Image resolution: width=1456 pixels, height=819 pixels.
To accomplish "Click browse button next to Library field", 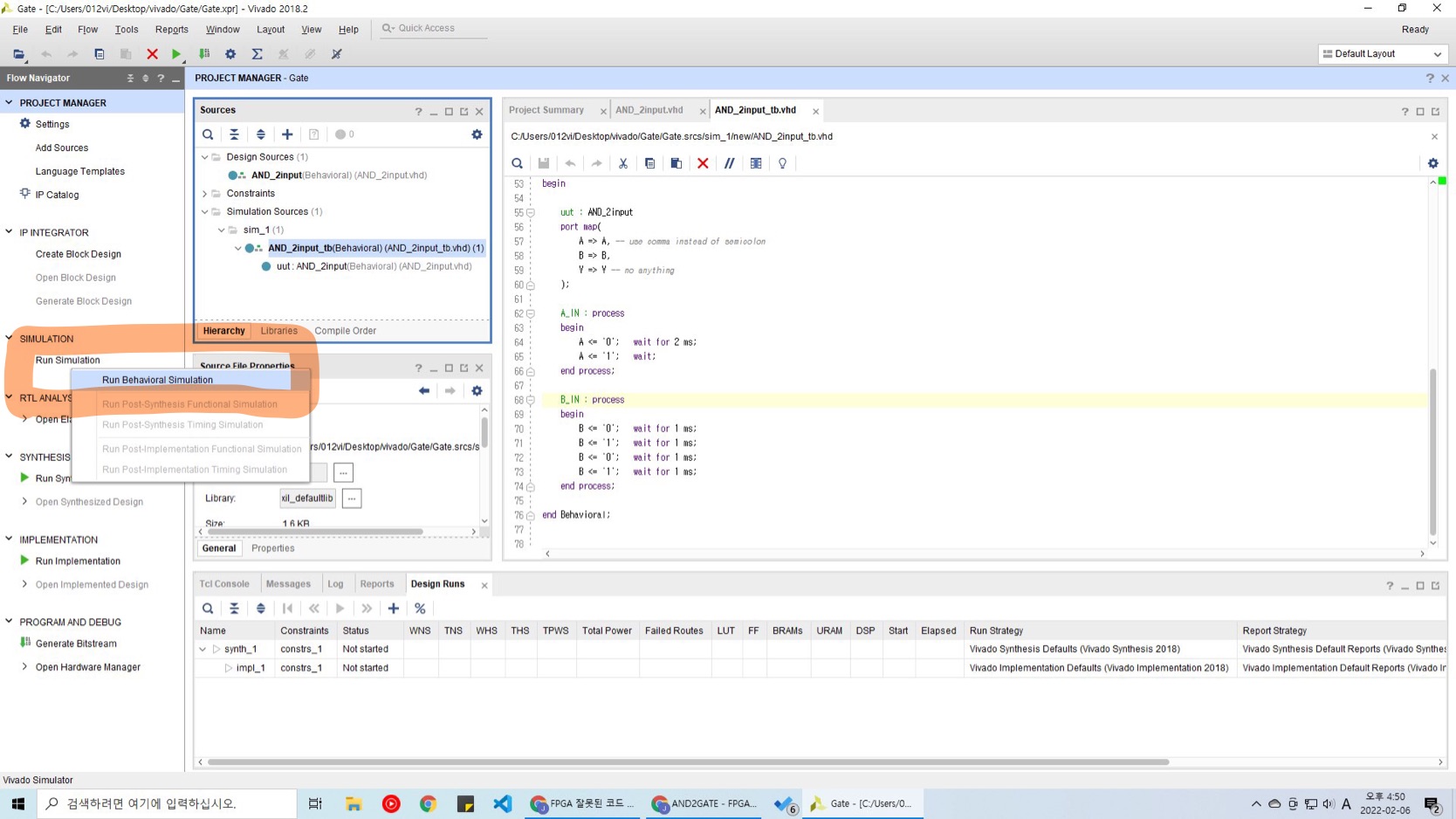I will pos(351,499).
